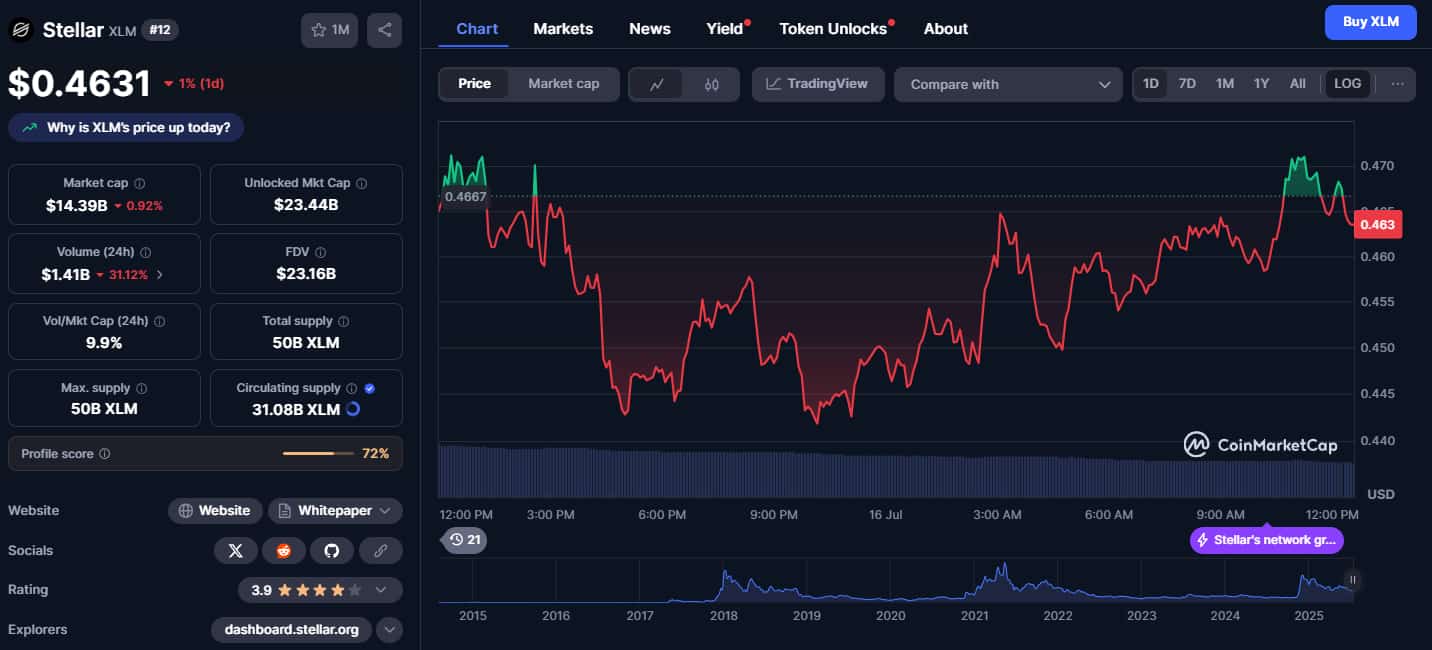Click the verified checkmark badge
Viewport: 1432px width, 650px height.
tap(370, 388)
